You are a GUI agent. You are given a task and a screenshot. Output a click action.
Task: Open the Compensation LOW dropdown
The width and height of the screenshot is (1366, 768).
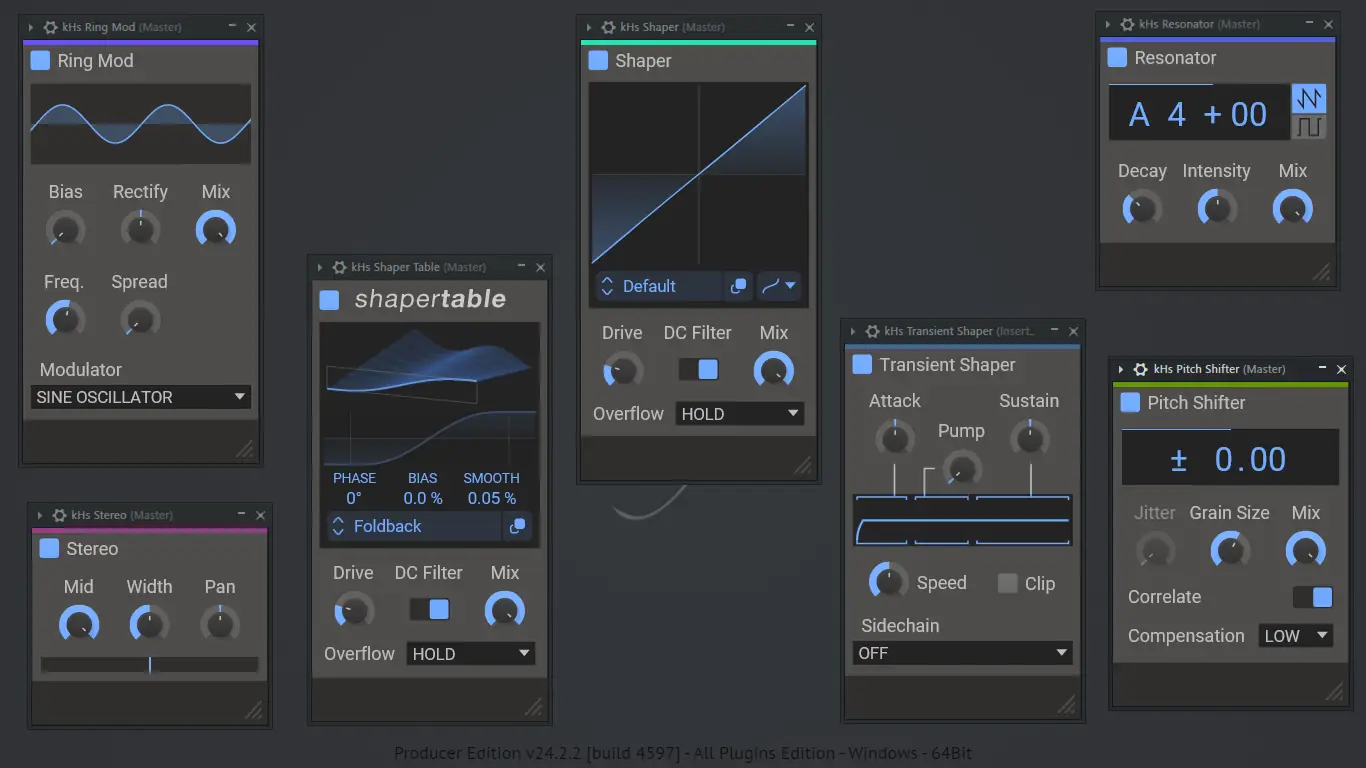coord(1296,636)
